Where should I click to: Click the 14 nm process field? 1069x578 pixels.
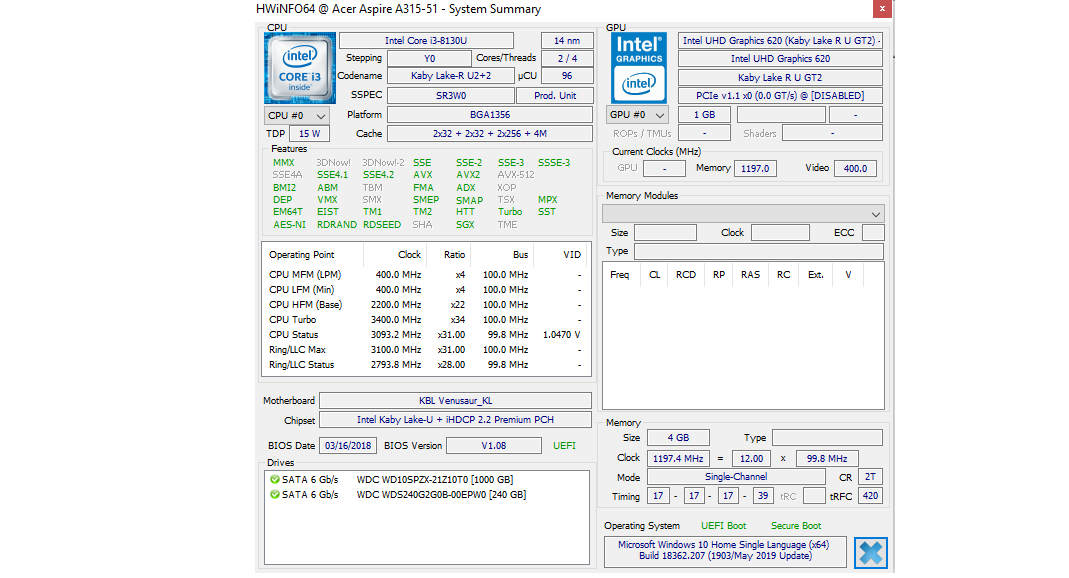pos(567,40)
